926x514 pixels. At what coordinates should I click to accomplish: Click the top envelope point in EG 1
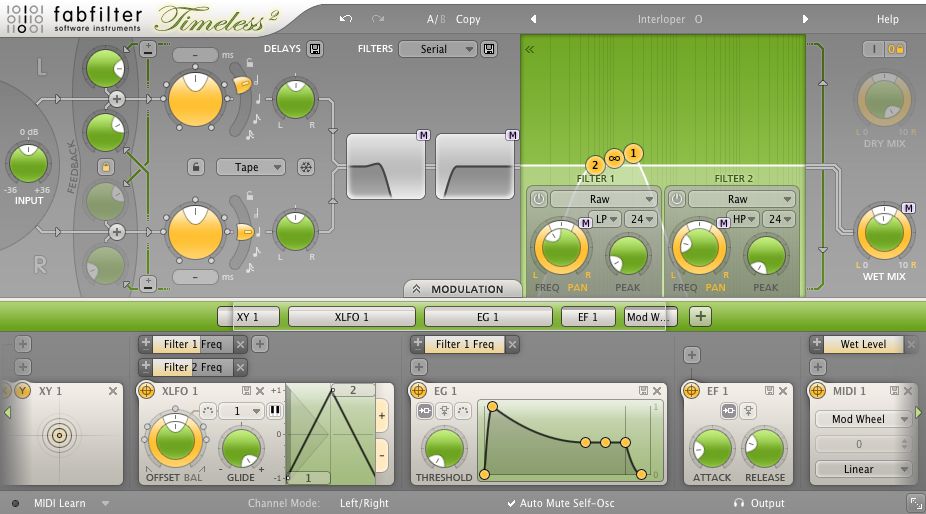[x=492, y=406]
